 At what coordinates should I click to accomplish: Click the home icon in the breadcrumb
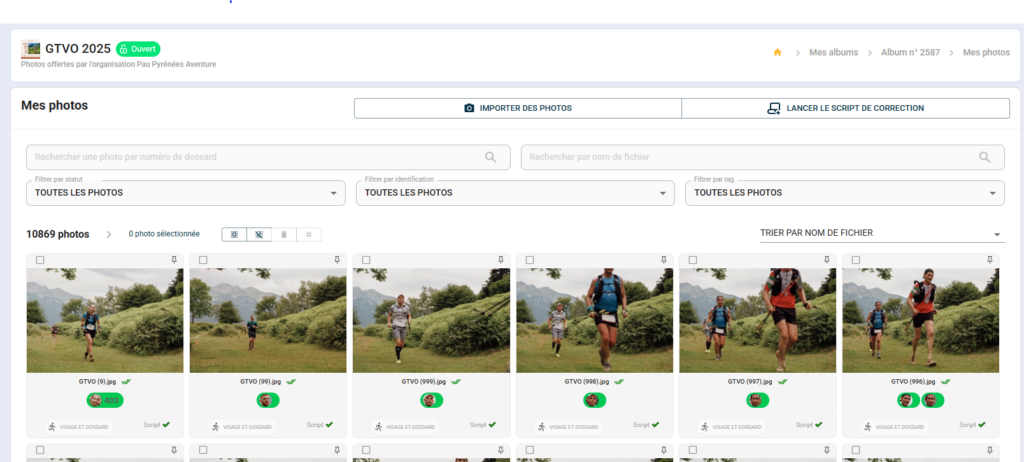coord(777,52)
